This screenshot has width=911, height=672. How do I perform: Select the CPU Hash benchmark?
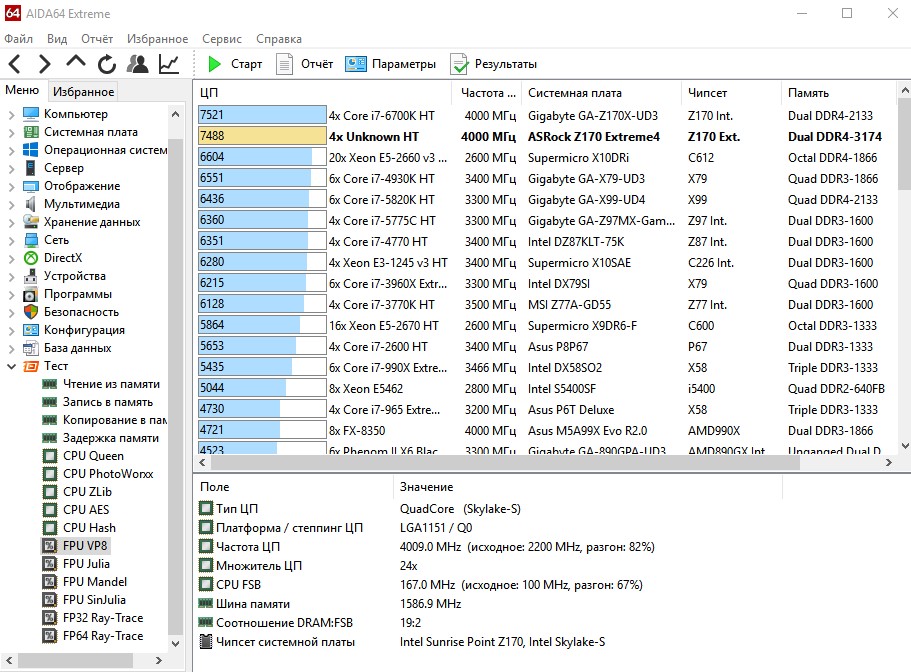point(79,528)
